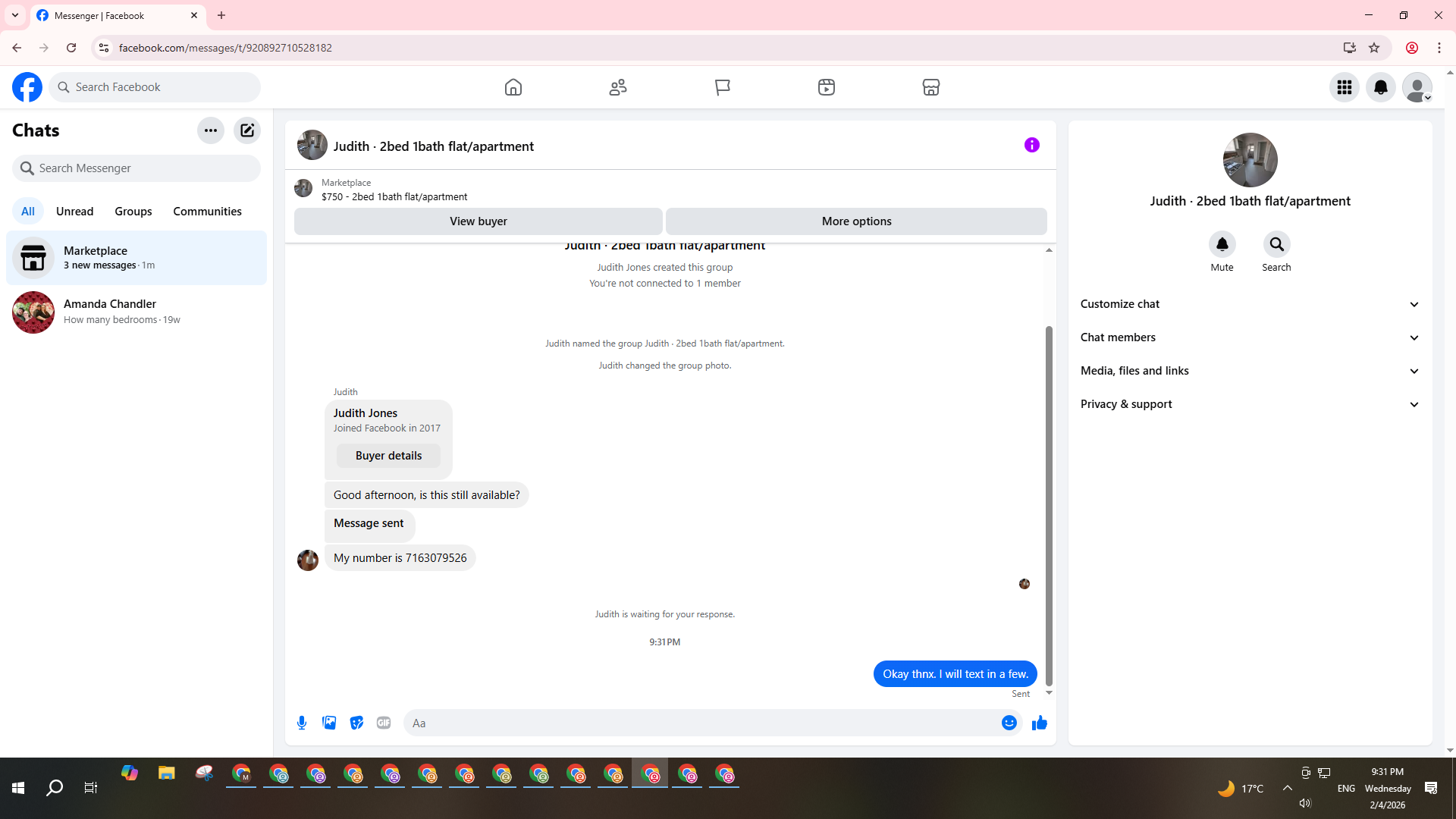Open the GIF picker icon

click(384, 723)
